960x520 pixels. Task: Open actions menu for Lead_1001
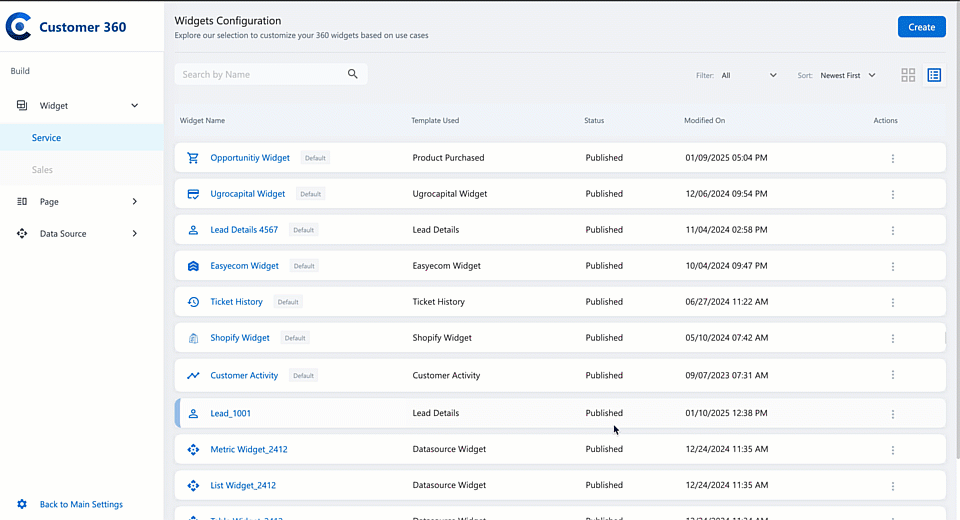[893, 415]
